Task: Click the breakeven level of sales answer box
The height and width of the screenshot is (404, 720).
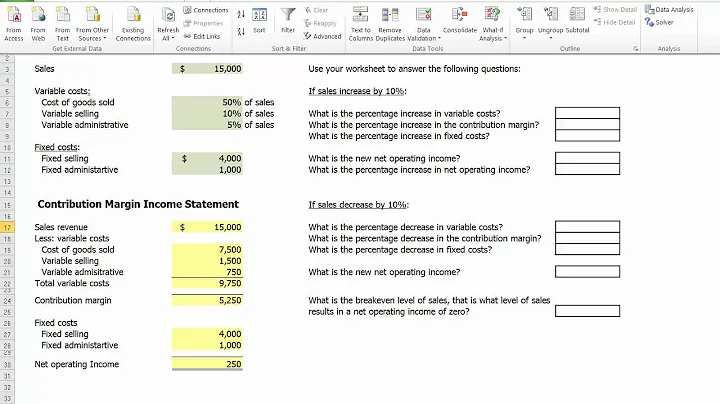Action: 587,311
